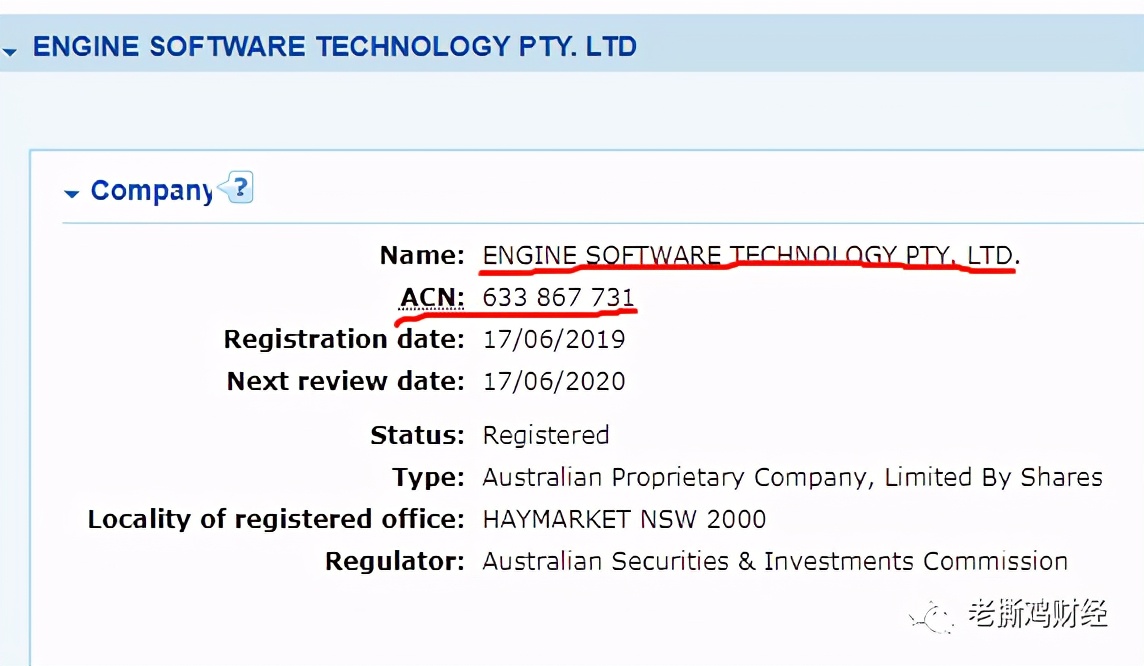Select the next review date 17/06/2020
The width and height of the screenshot is (1144, 666).
point(554,381)
